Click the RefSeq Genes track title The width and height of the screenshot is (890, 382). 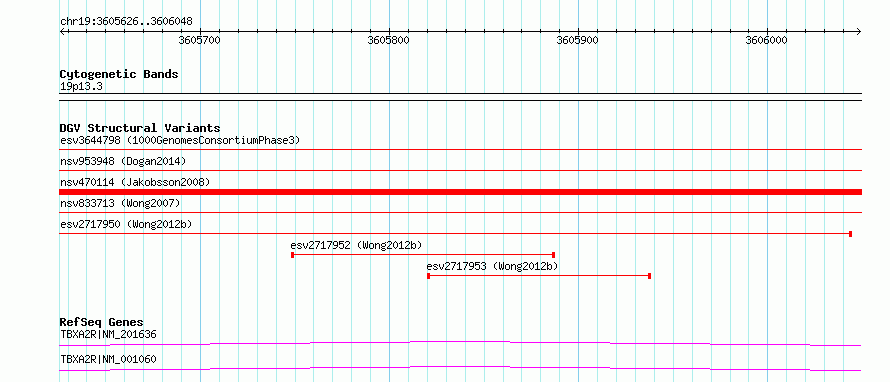(x=102, y=322)
